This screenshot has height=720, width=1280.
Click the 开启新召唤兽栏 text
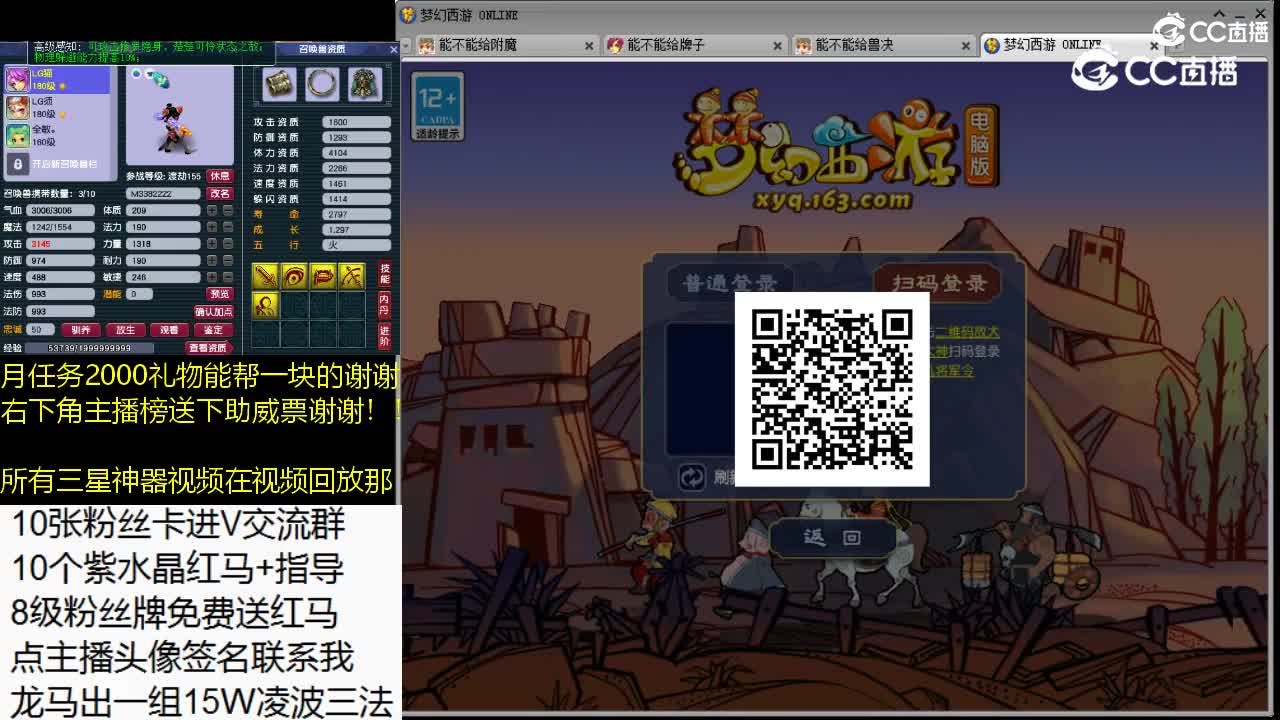pyautogui.click(x=64, y=164)
